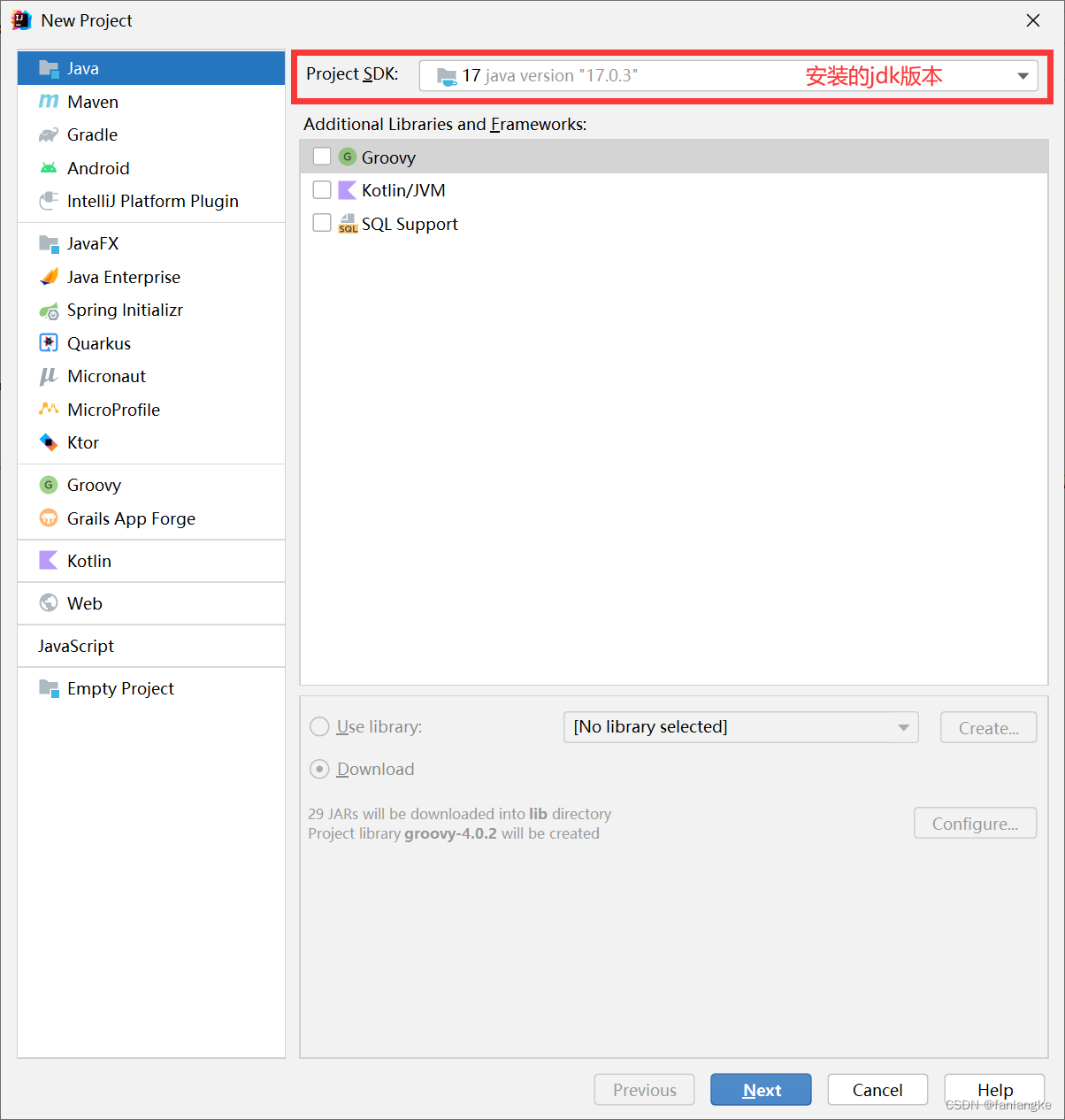Click the Ktor label
The width and height of the screenshot is (1065, 1120).
click(x=83, y=442)
